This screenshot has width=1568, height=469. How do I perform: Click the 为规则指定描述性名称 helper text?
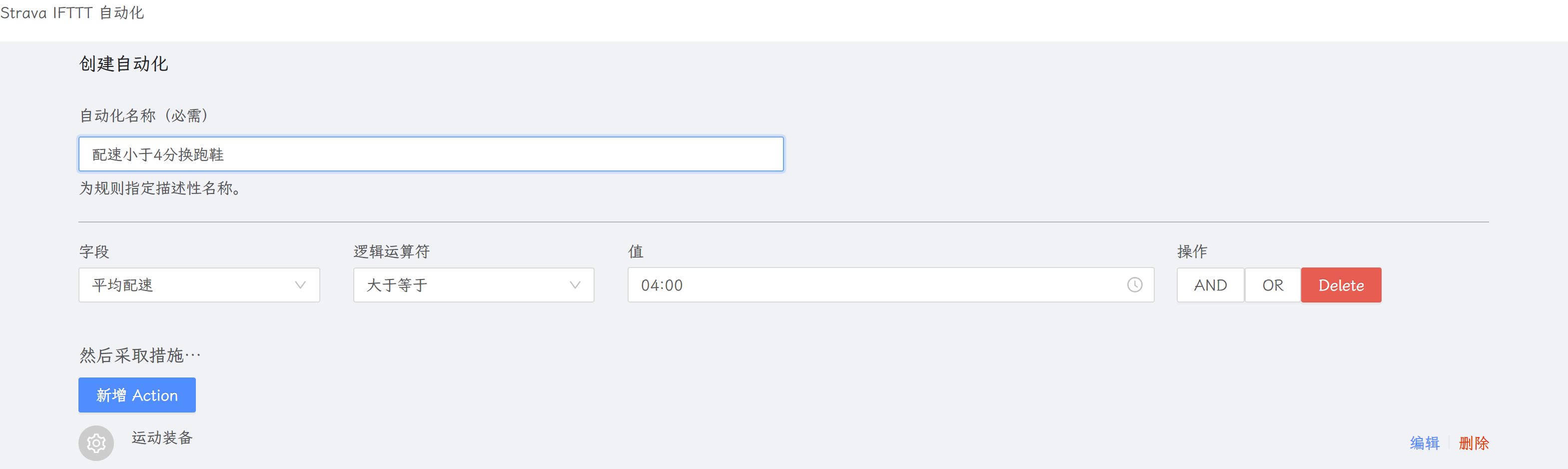pos(160,188)
